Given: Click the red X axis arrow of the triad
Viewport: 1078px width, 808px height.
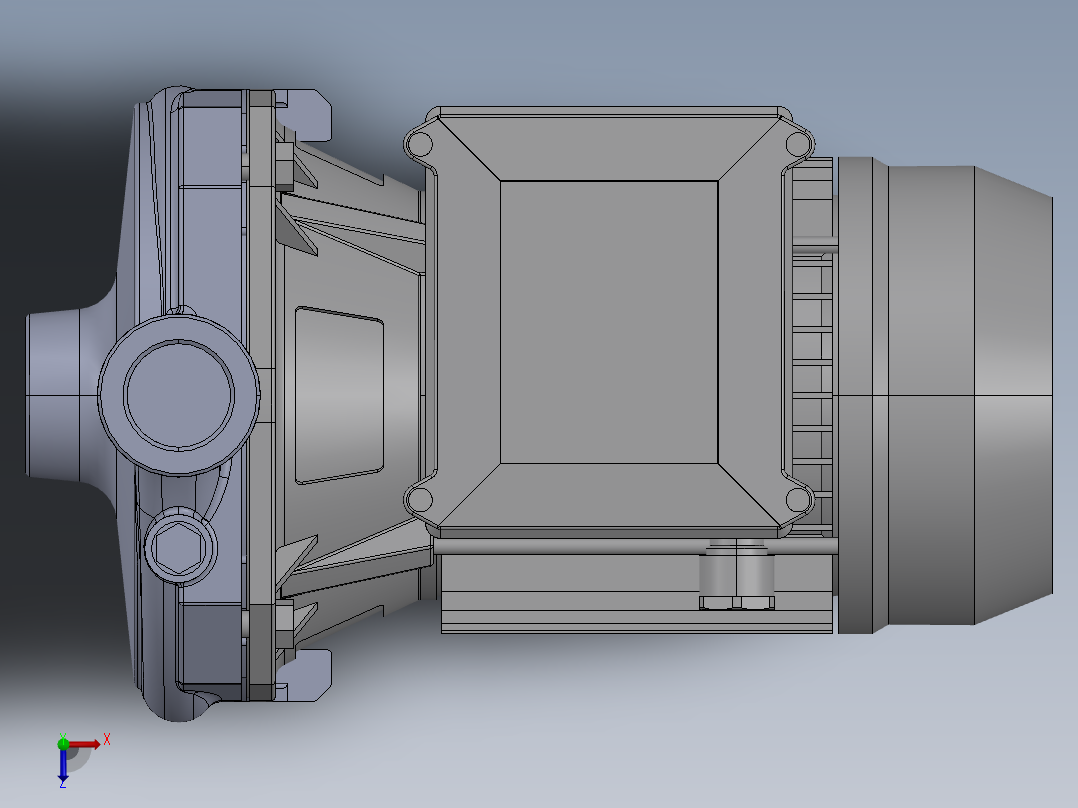Looking at the screenshot, I should [85, 744].
